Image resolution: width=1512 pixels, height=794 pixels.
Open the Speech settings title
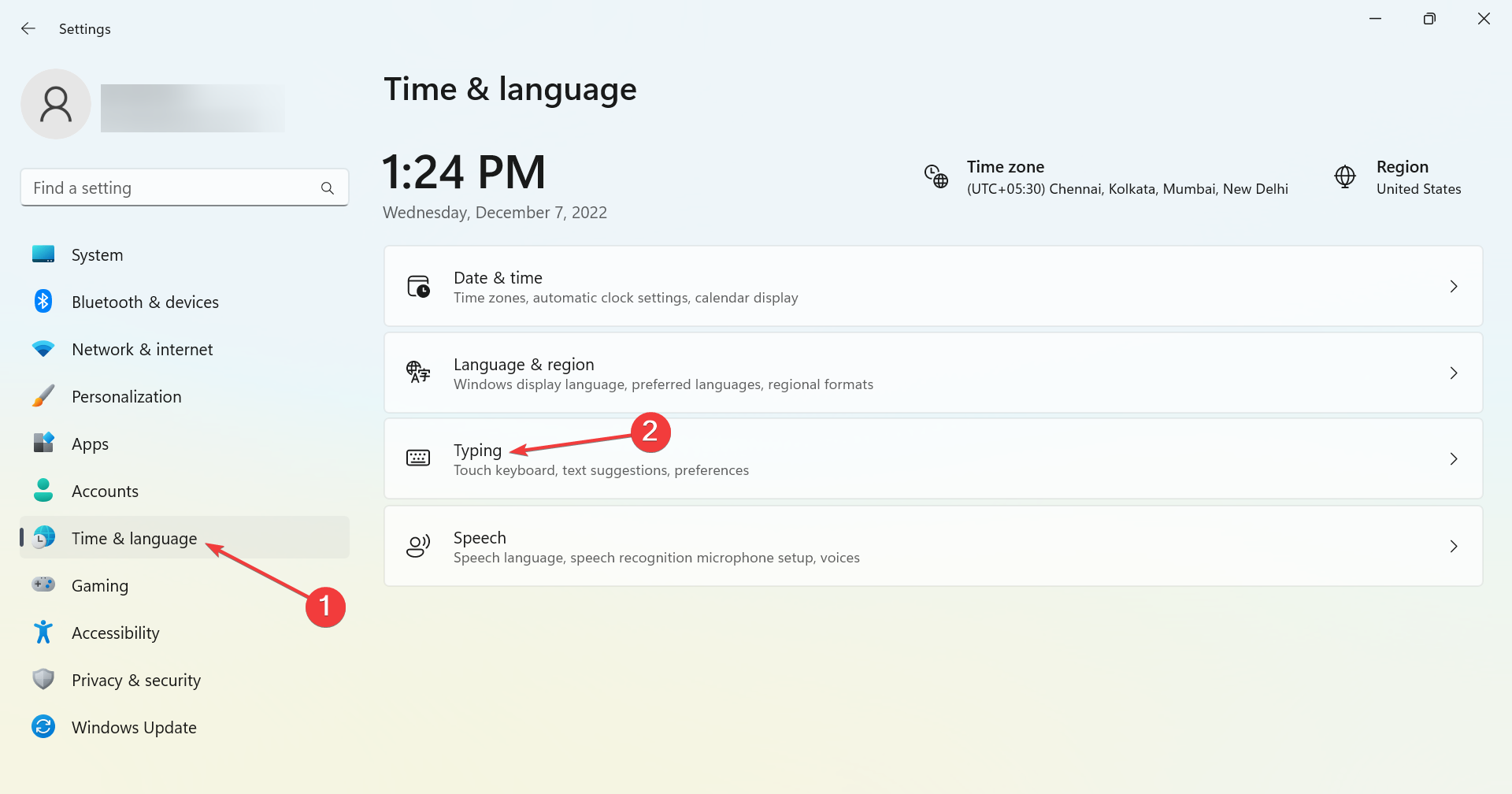tap(480, 538)
